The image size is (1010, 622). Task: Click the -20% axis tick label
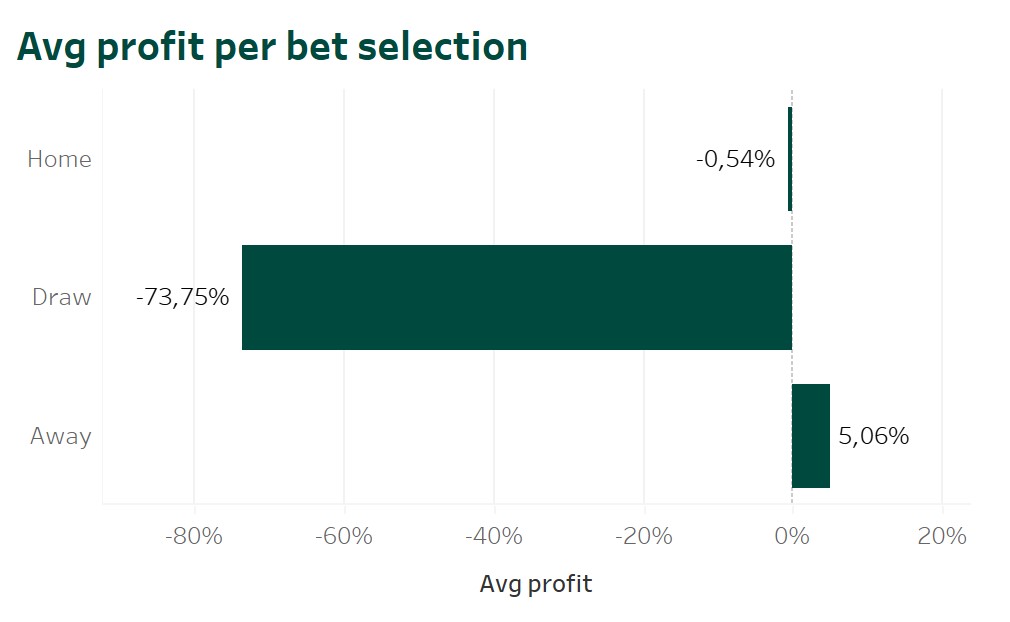point(643,537)
